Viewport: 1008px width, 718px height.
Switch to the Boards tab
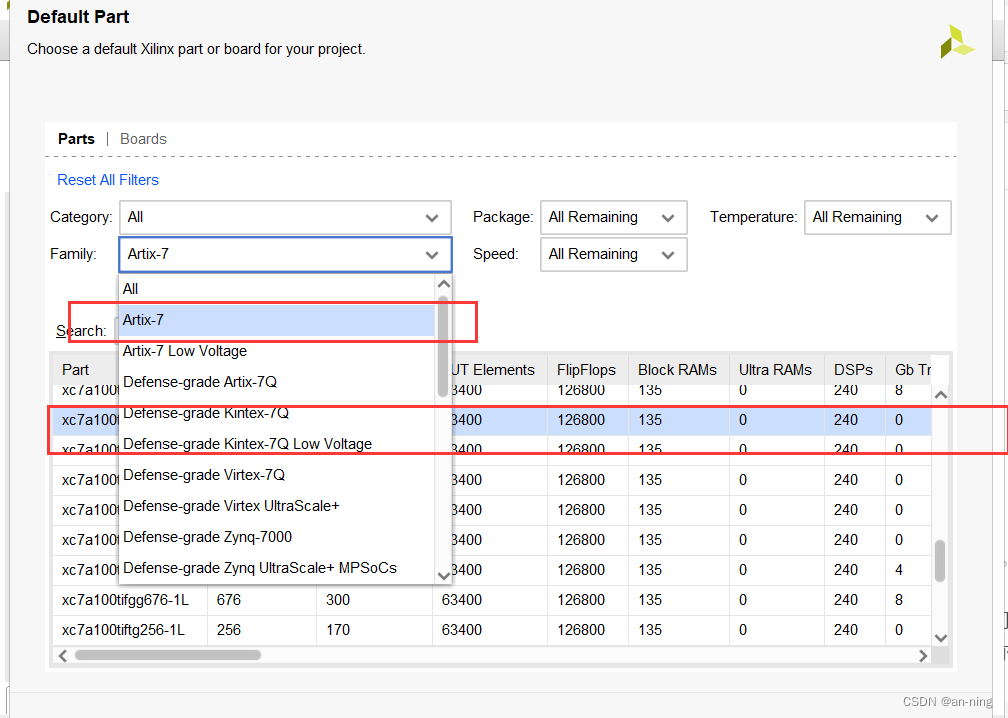(x=143, y=139)
